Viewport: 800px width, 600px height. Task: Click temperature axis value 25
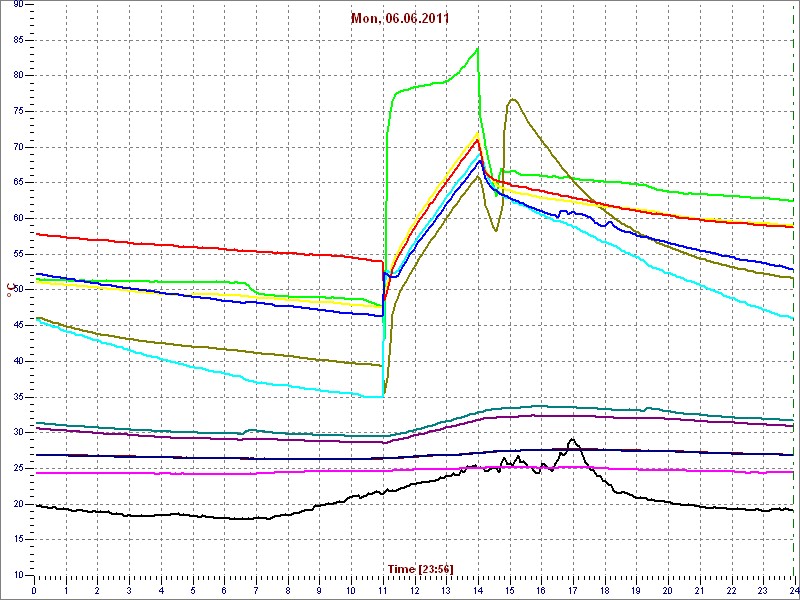tap(18, 468)
